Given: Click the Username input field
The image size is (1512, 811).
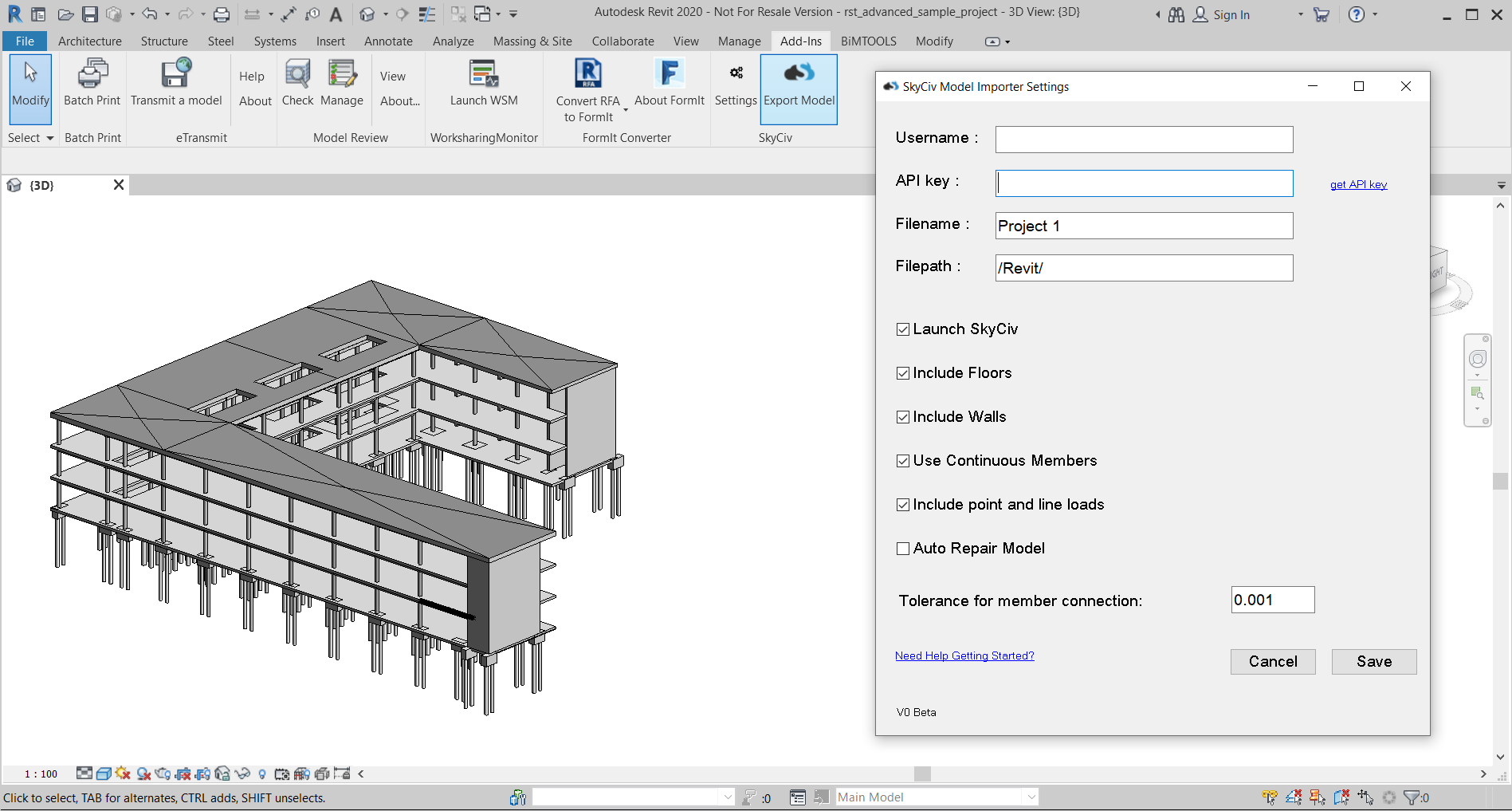Looking at the screenshot, I should point(1144,140).
